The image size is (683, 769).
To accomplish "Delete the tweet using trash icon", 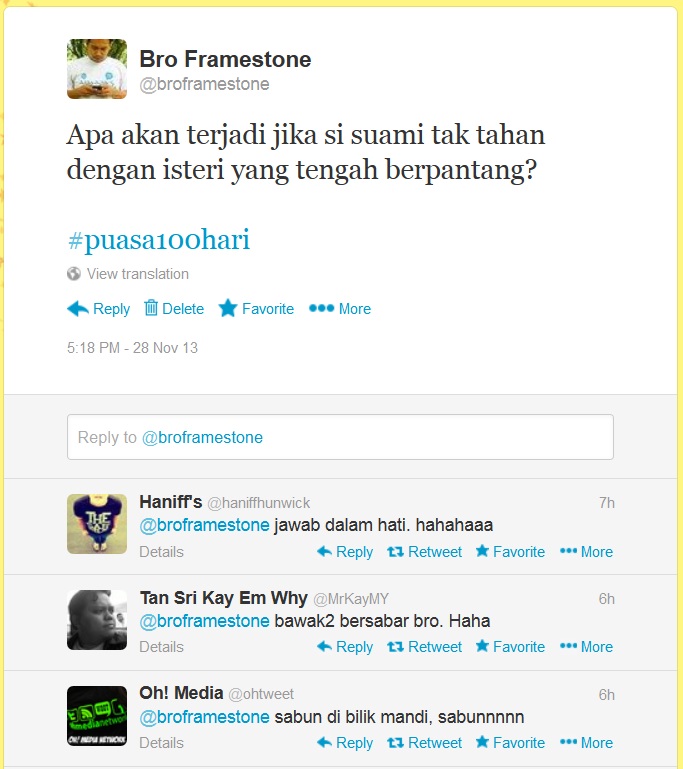I will pyautogui.click(x=174, y=308).
